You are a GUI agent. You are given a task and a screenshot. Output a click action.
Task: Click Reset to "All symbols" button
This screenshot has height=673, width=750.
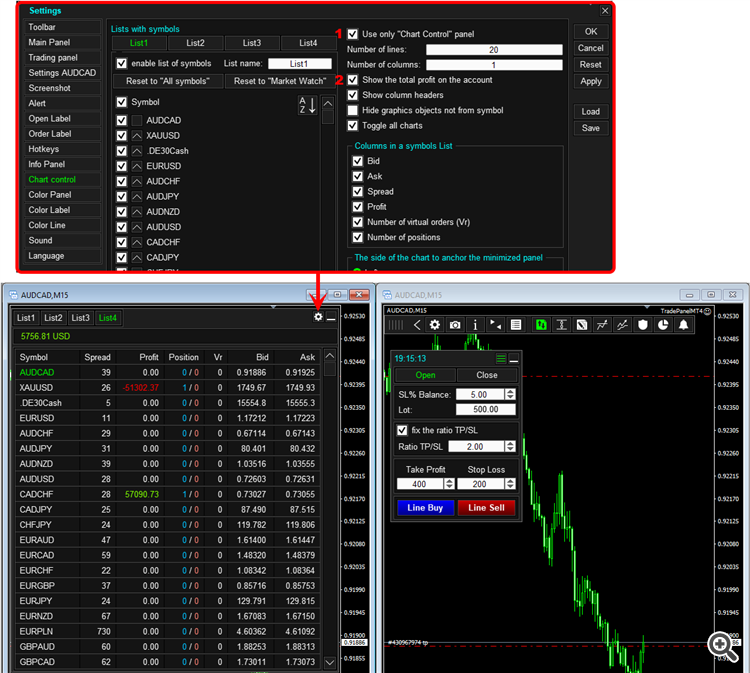click(168, 81)
